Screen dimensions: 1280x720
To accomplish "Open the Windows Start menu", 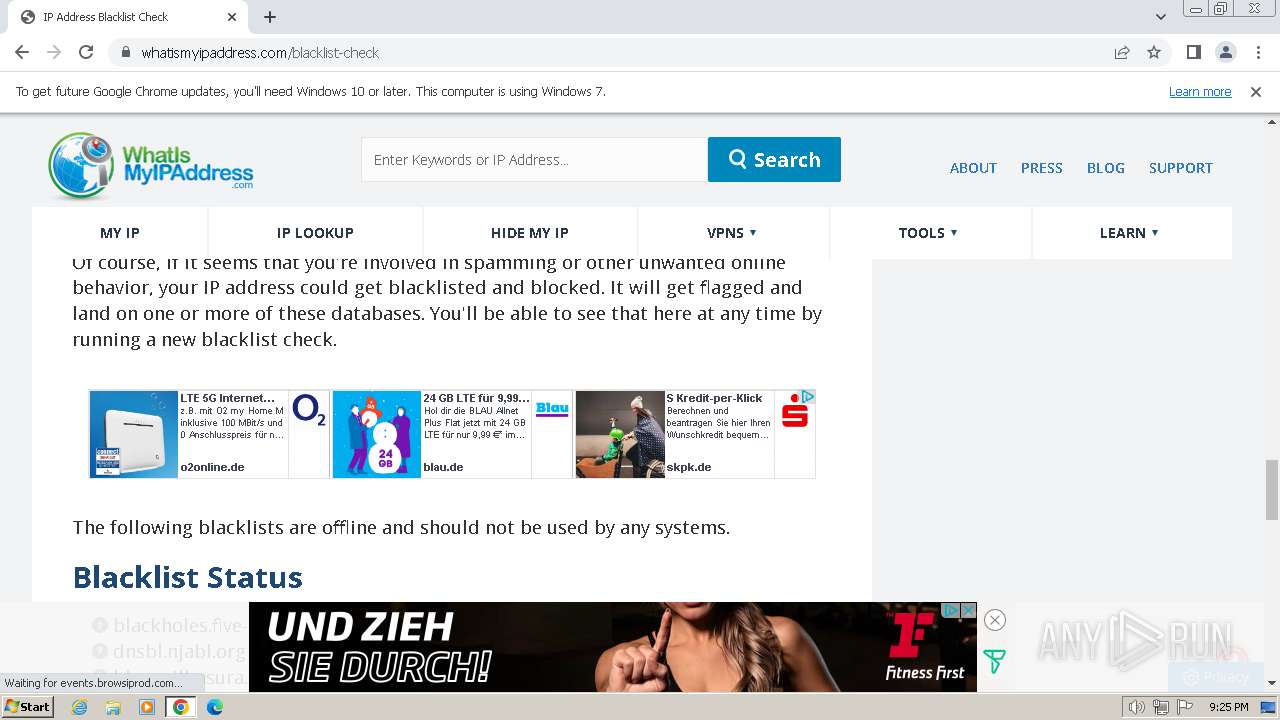I will point(27,707).
